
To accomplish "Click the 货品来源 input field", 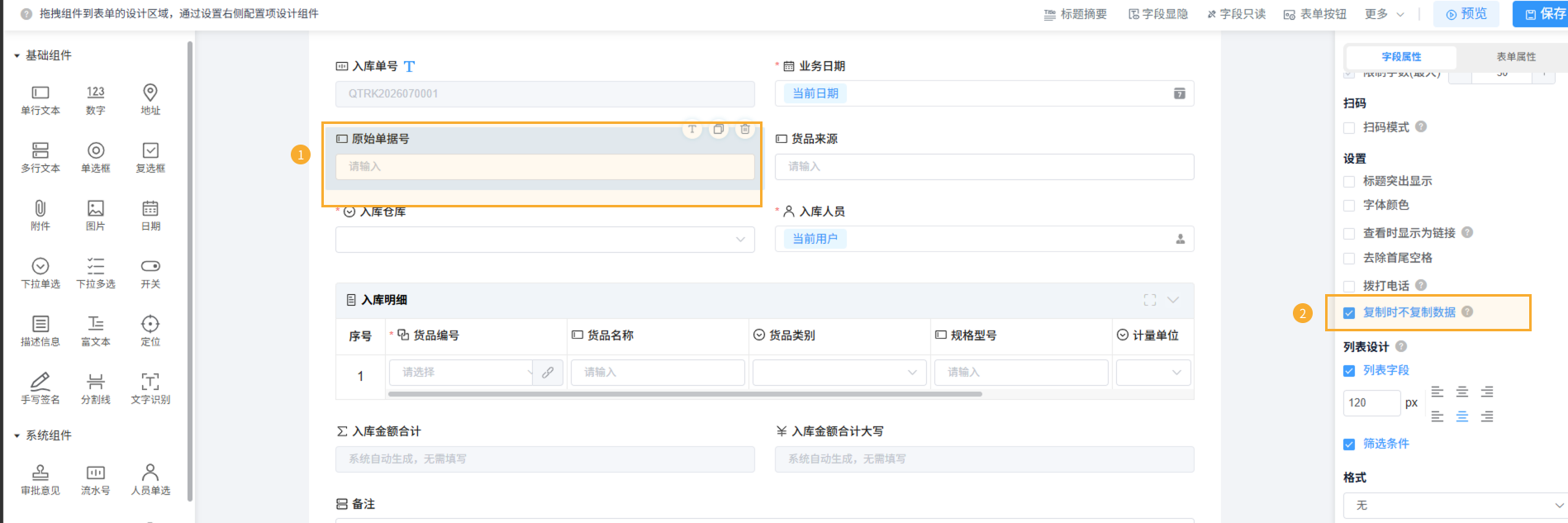I will pyautogui.click(x=984, y=167).
